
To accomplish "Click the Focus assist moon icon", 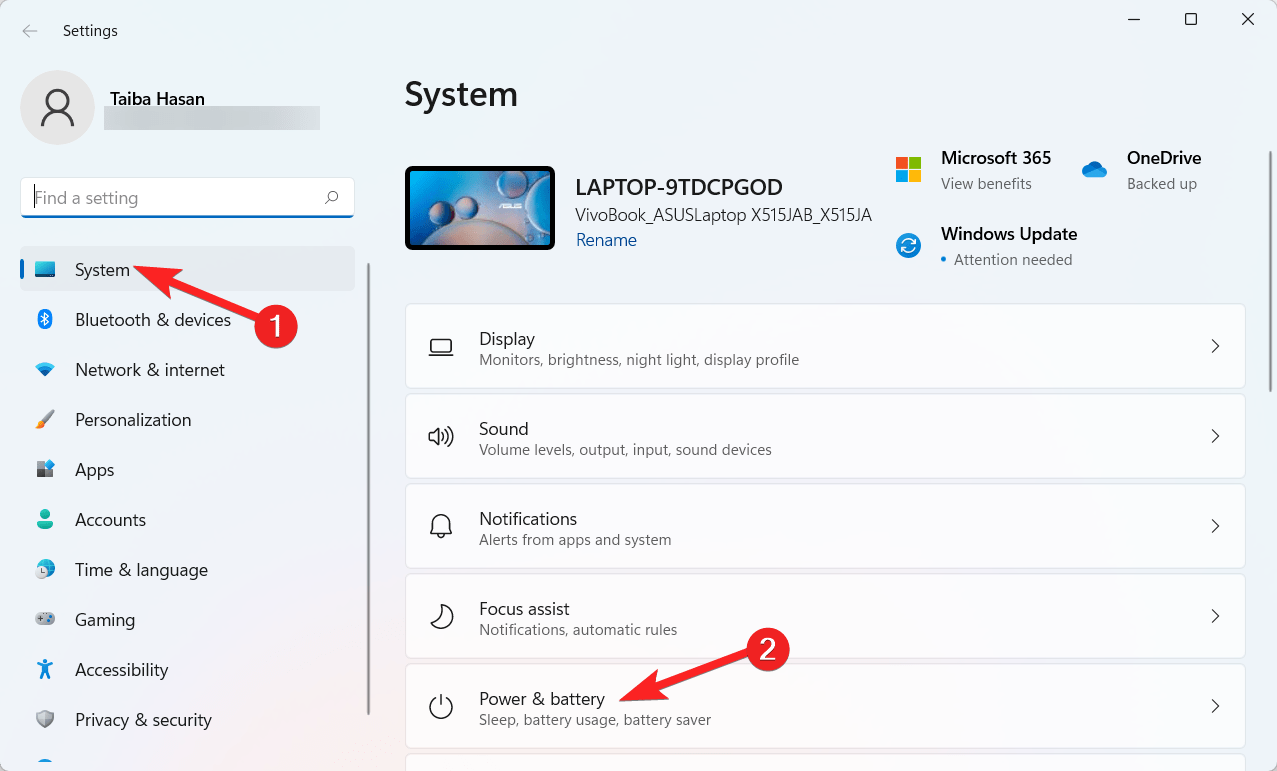I will tap(441, 616).
